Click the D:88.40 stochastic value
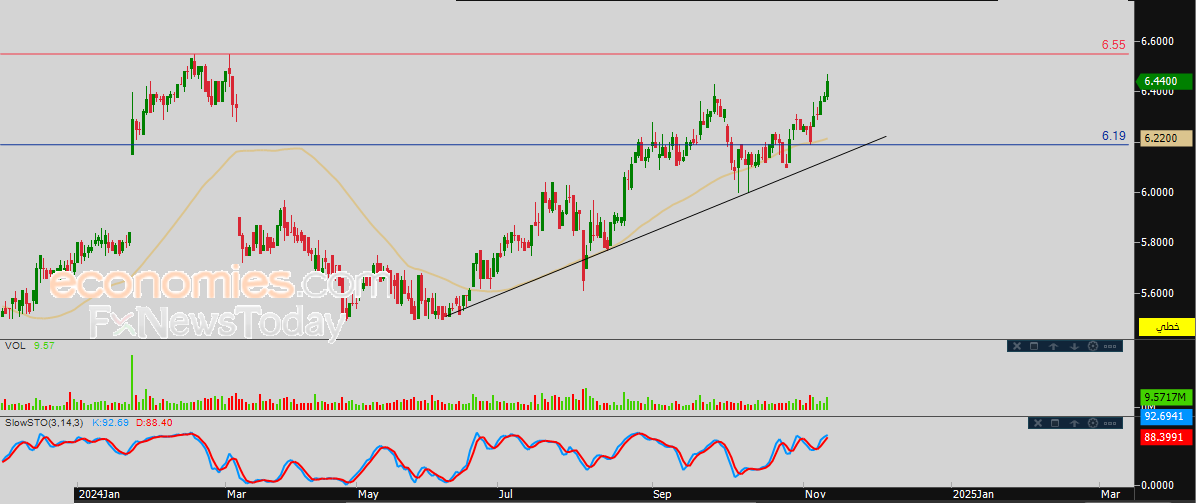Viewport: 1196px width, 504px height. tap(154, 422)
